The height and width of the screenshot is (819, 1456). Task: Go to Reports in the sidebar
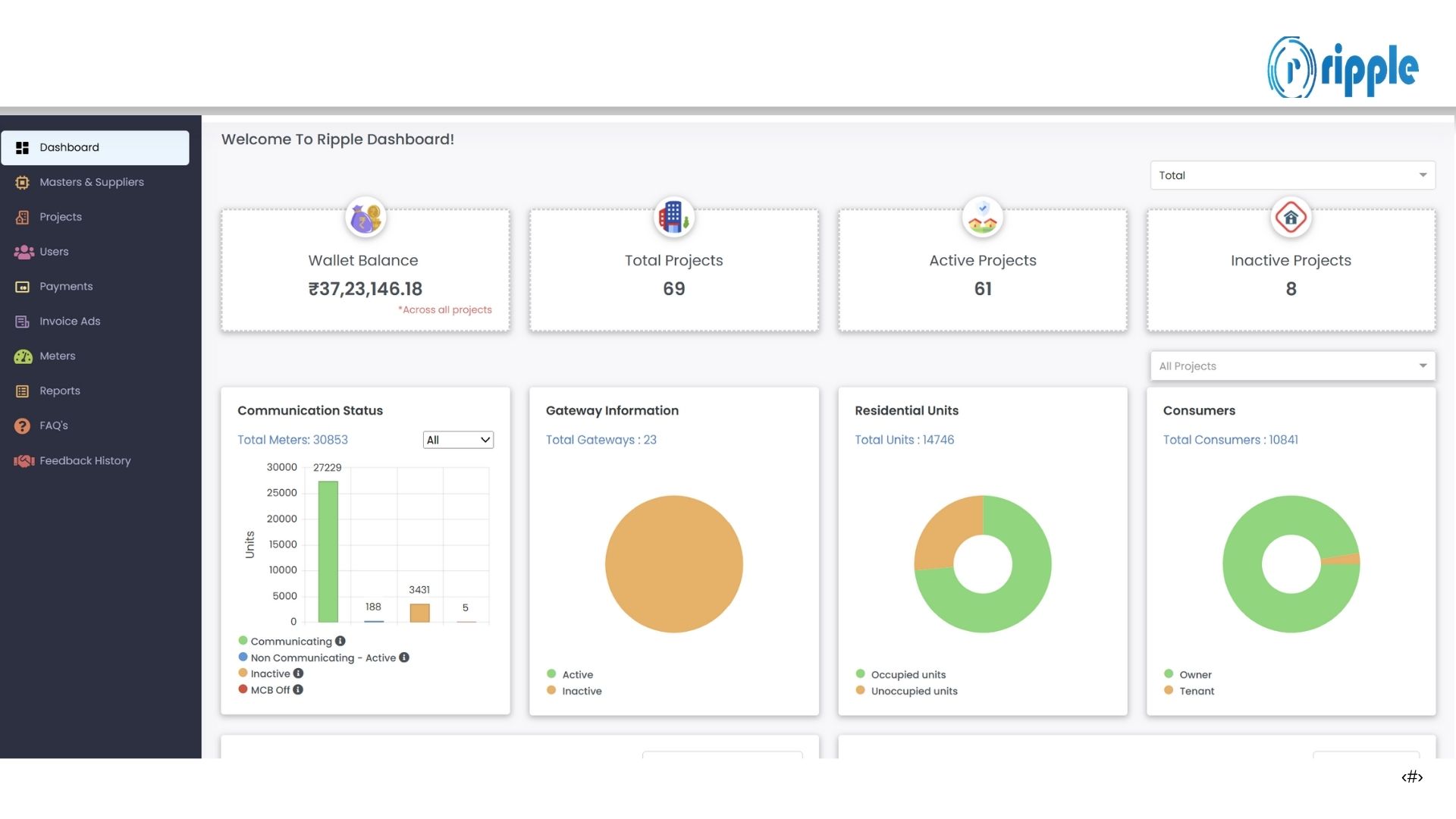pyautogui.click(x=60, y=391)
